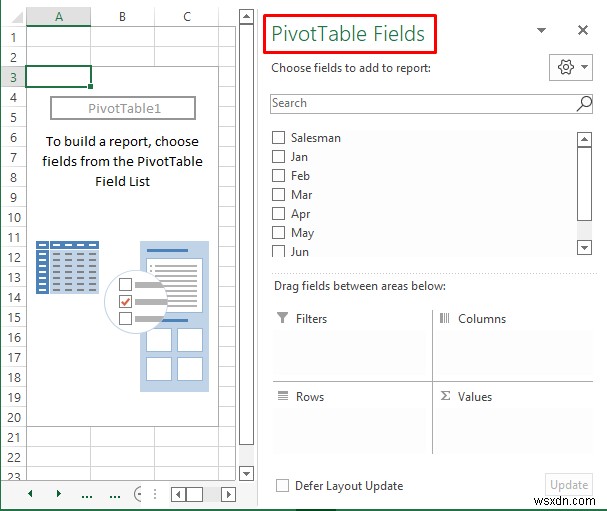Click the horizontal scroll right arrow

click(228, 494)
